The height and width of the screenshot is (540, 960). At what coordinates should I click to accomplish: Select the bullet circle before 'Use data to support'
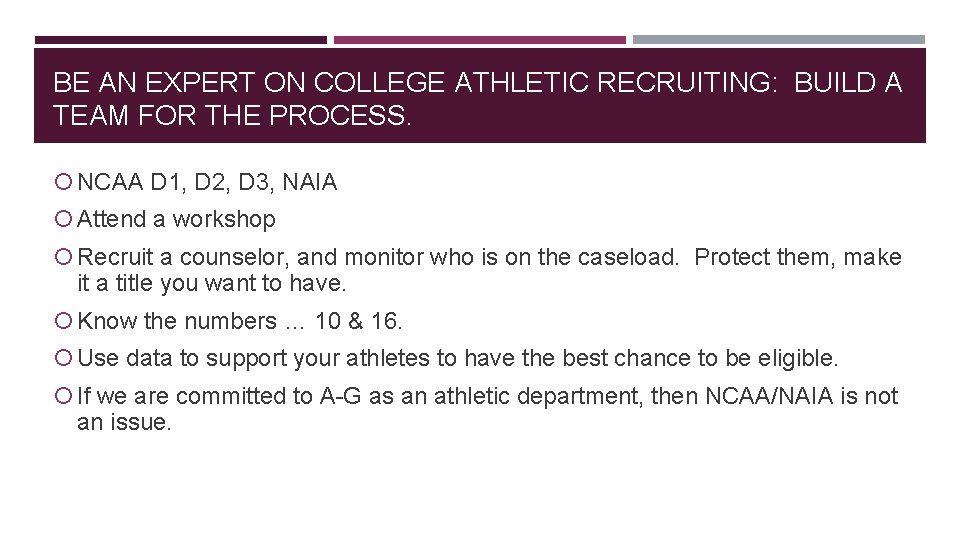click(x=64, y=359)
